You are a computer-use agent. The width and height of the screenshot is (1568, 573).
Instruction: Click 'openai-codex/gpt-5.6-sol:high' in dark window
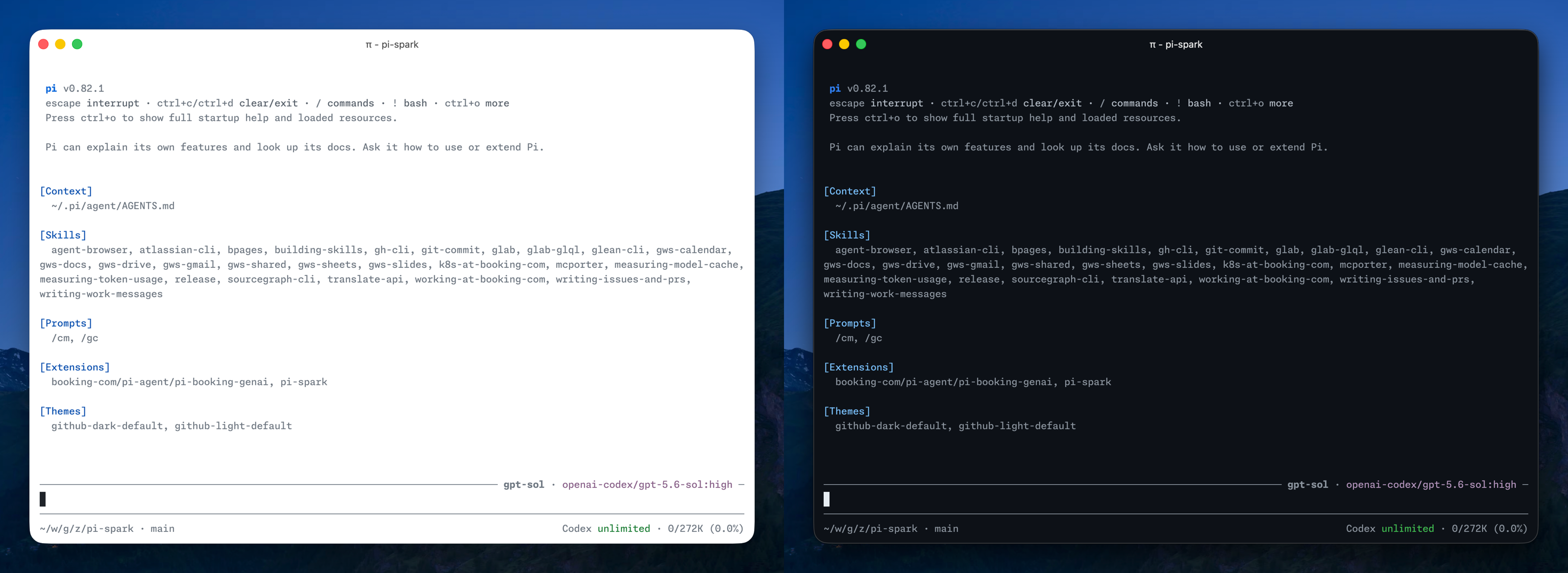coord(1432,485)
